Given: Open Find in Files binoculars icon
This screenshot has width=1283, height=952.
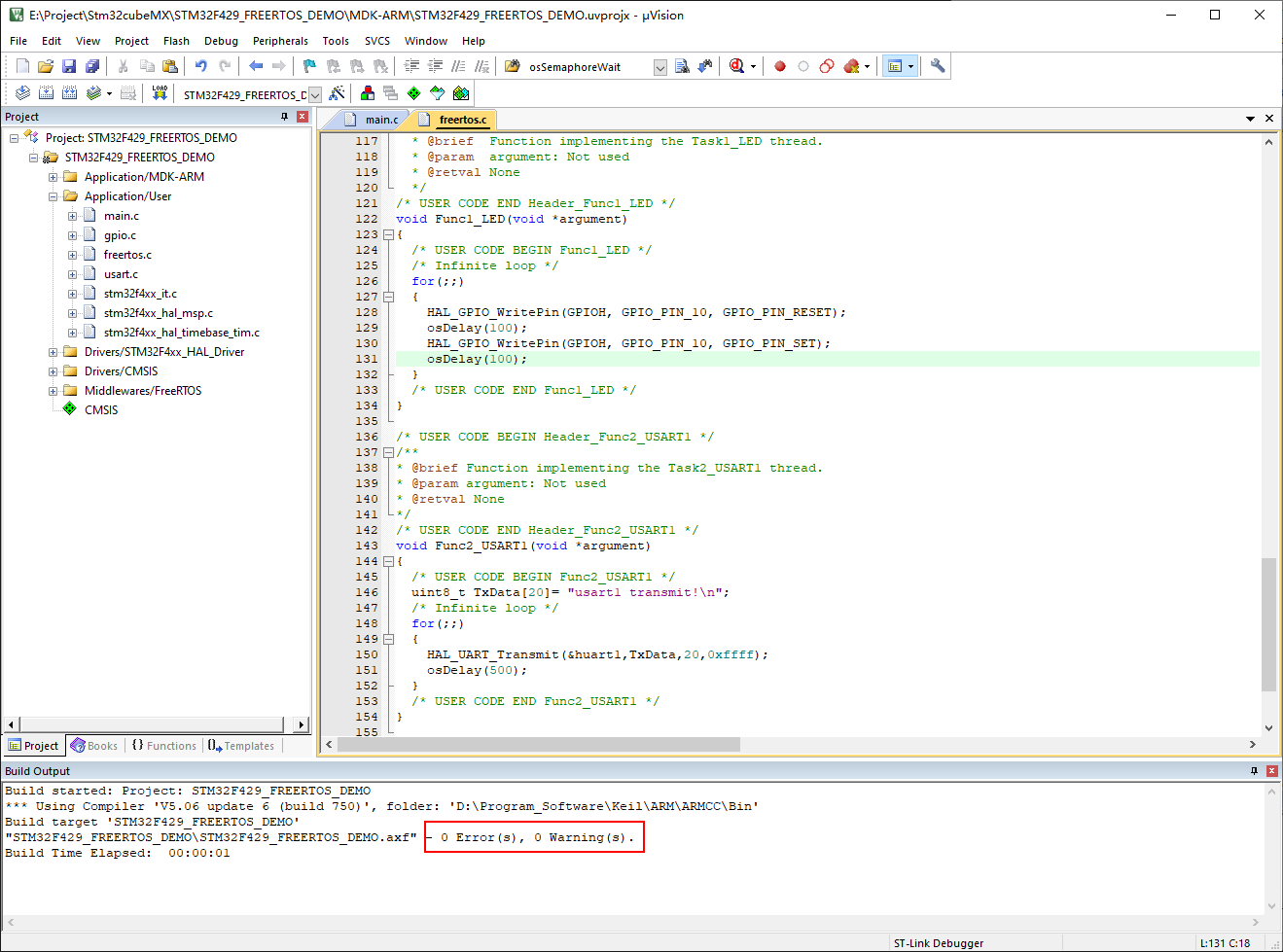Looking at the screenshot, I should coord(513,66).
